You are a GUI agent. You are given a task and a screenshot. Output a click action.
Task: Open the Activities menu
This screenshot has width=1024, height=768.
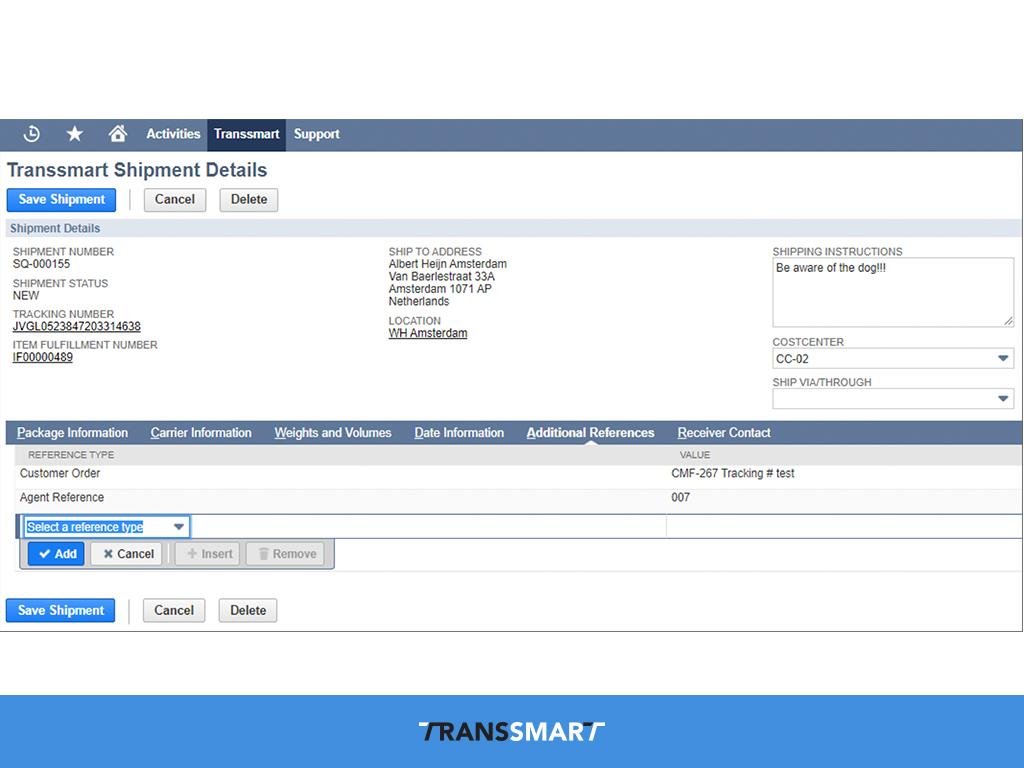click(173, 134)
